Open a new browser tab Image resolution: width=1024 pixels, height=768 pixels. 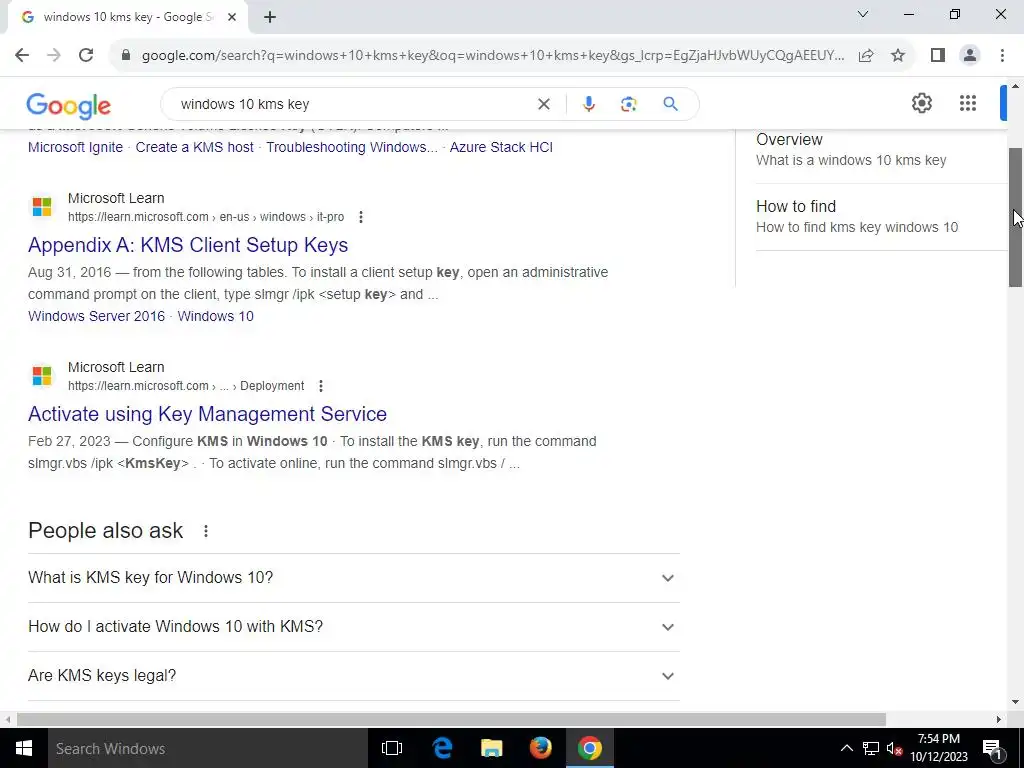(x=270, y=17)
